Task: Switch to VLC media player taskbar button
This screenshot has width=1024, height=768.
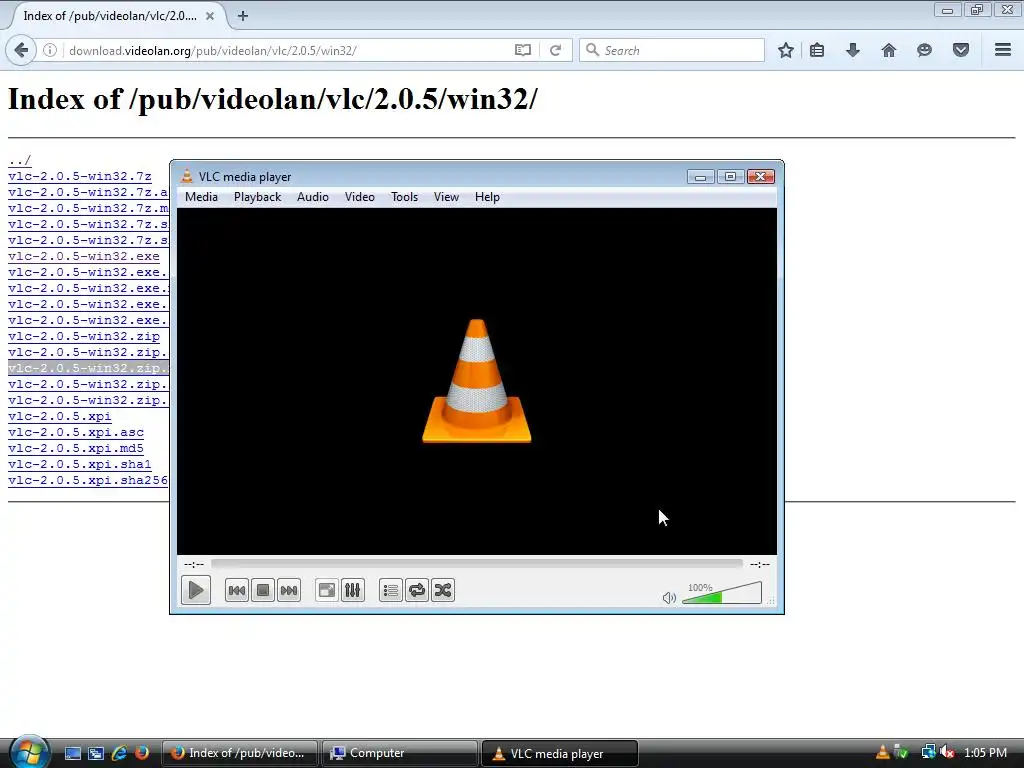Action: 560,753
